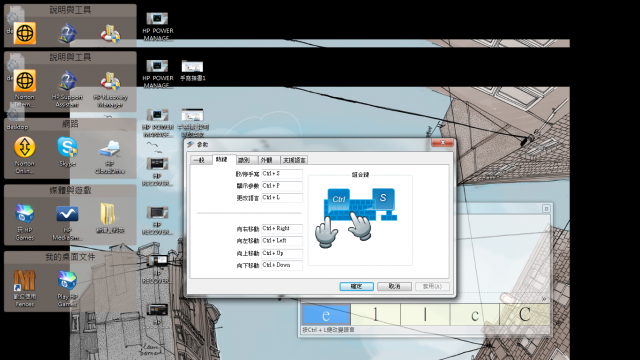Pick the digit '1' handwriting candidate
This screenshot has width=640, height=360.
(376, 315)
